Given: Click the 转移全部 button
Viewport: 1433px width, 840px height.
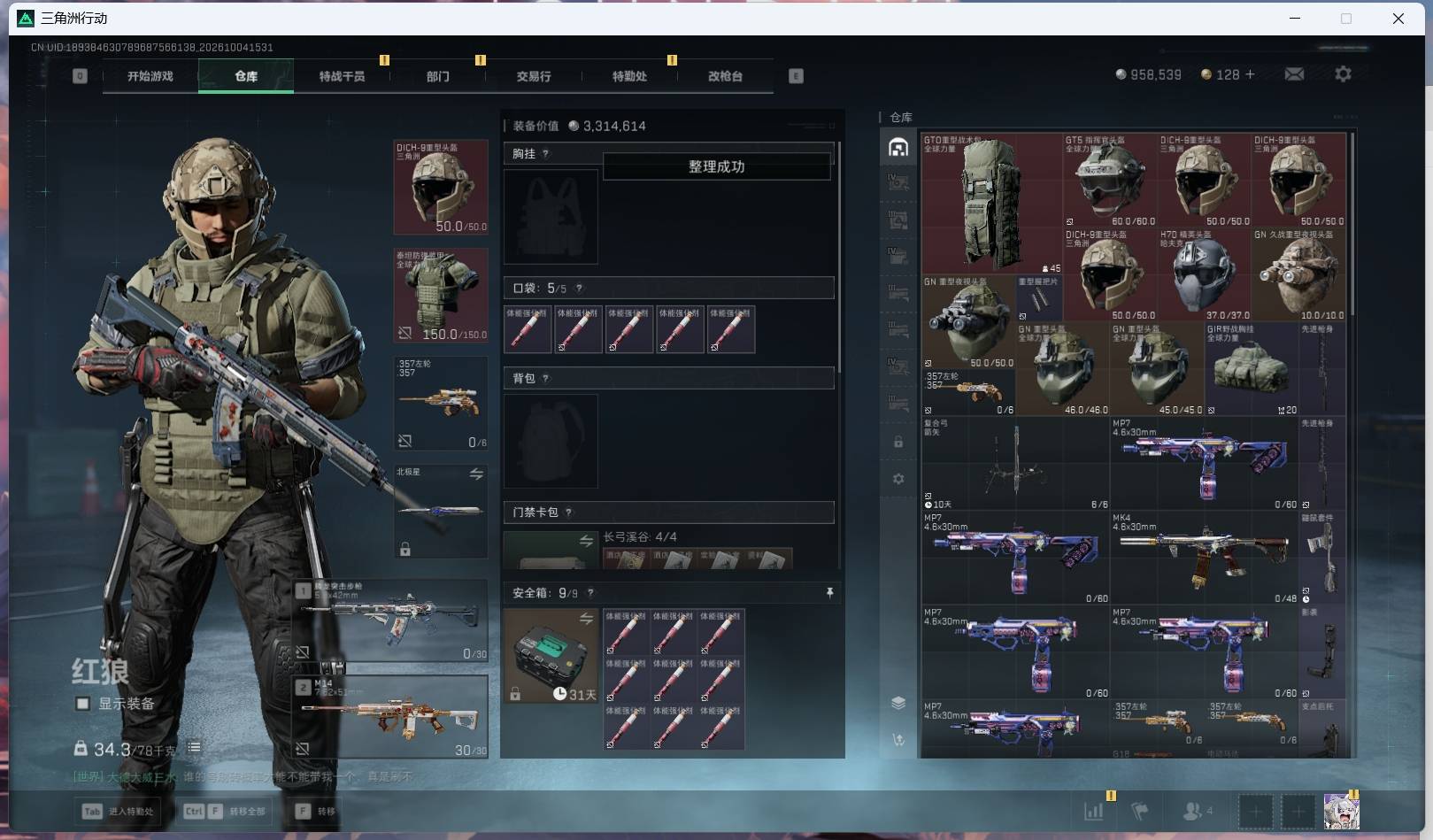Looking at the screenshot, I should (224, 811).
